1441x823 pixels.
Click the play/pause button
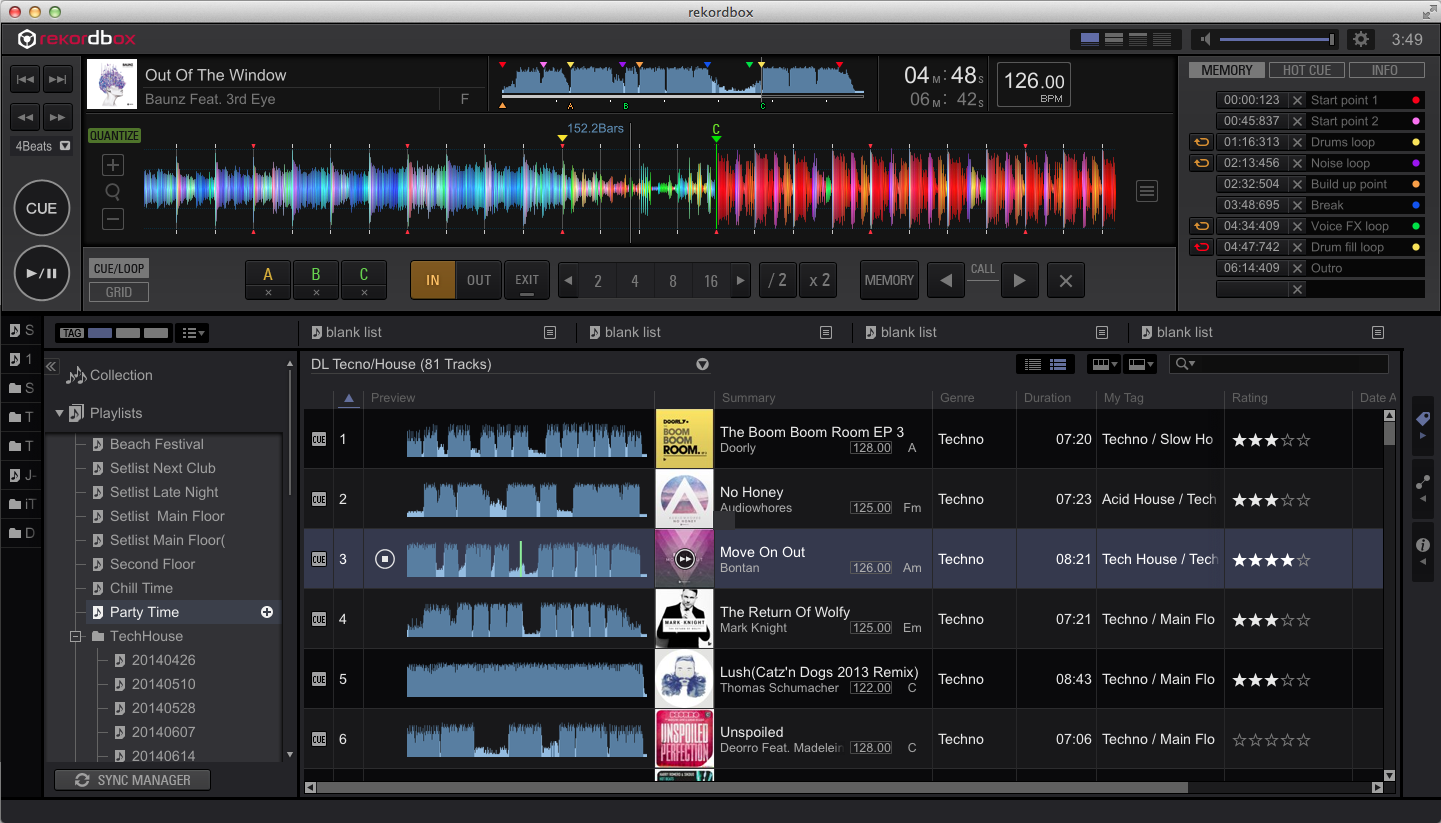point(41,273)
